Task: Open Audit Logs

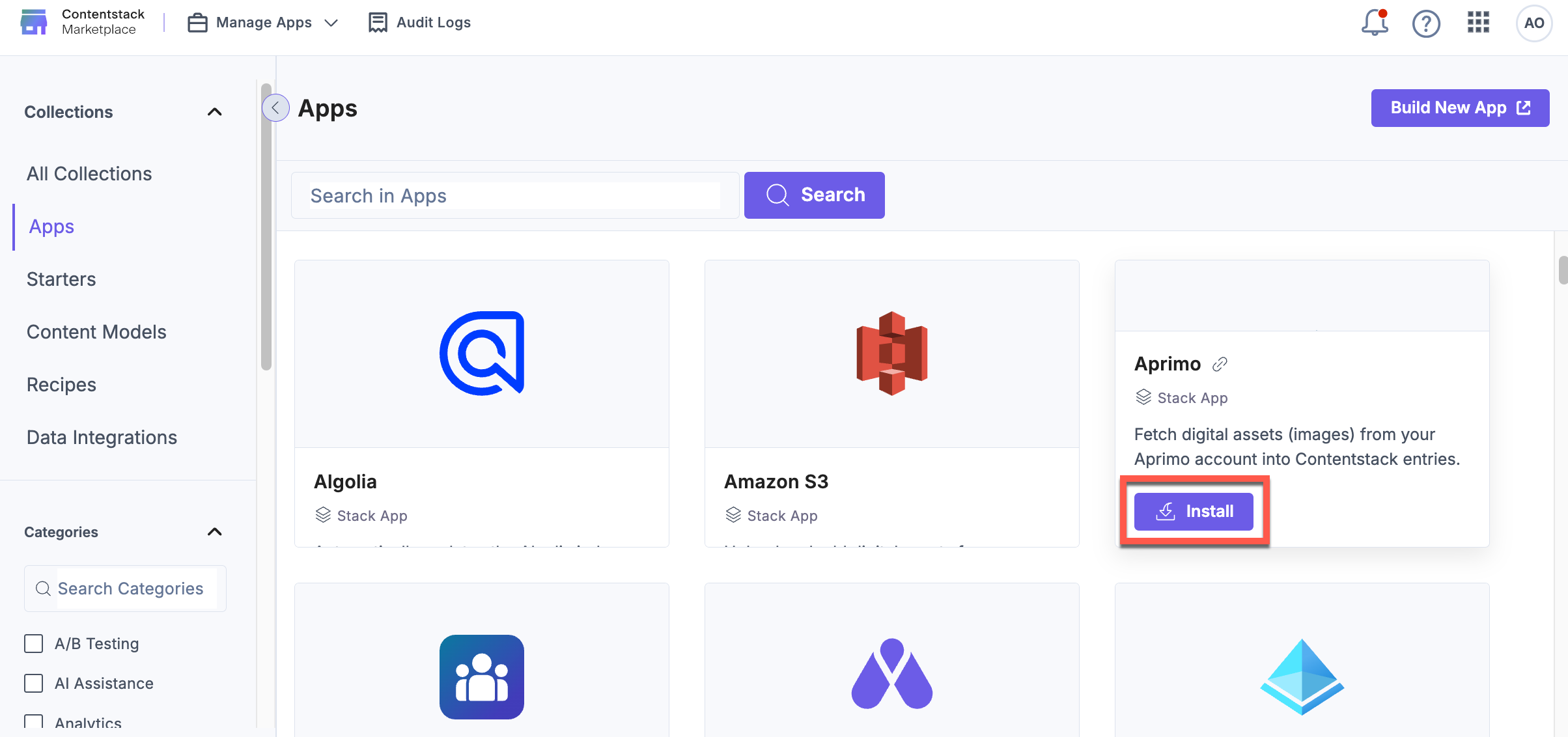Action: (x=419, y=23)
